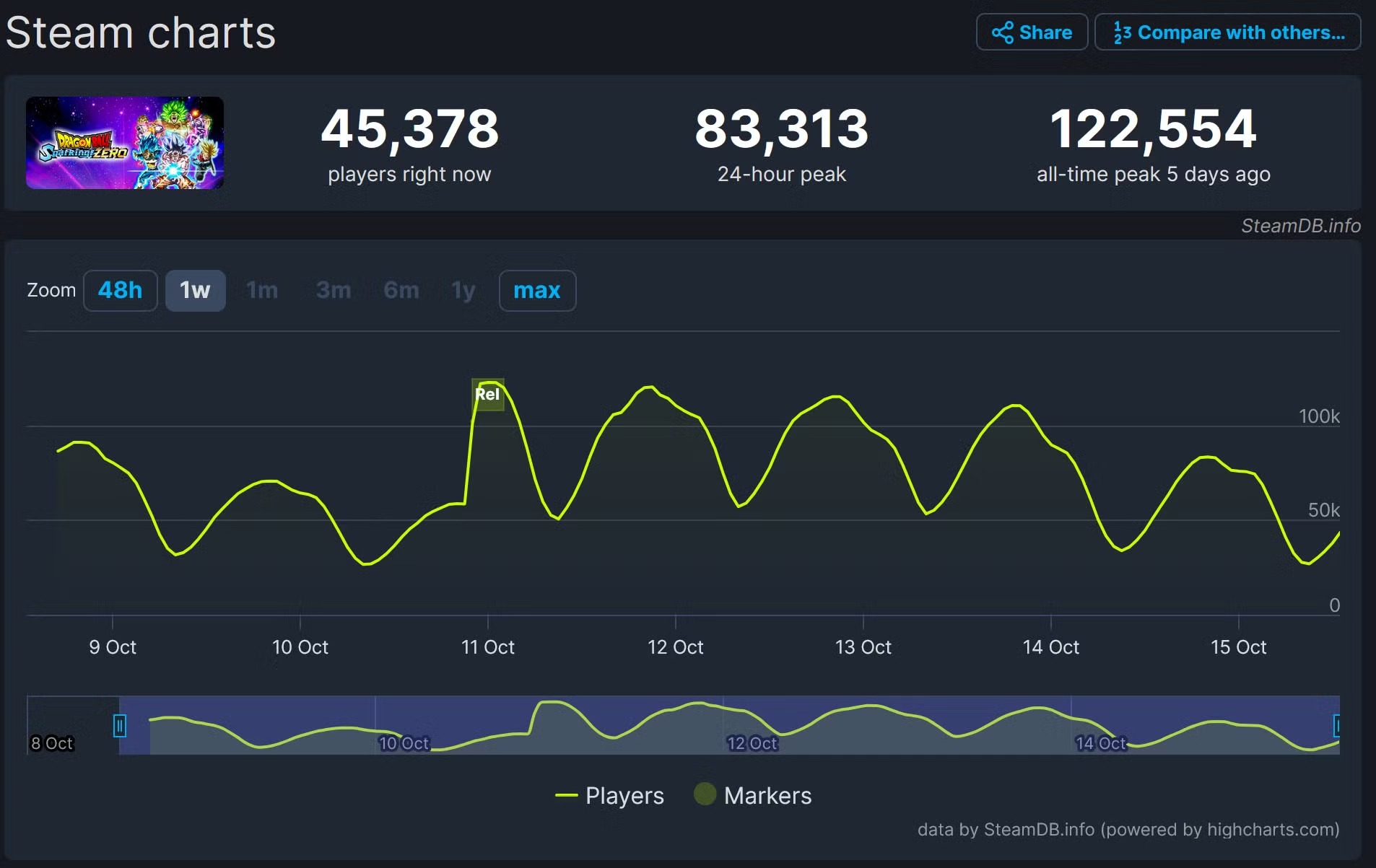Click the yellow Players legend line icon
Image resolution: width=1376 pixels, height=868 pixels.
[566, 795]
